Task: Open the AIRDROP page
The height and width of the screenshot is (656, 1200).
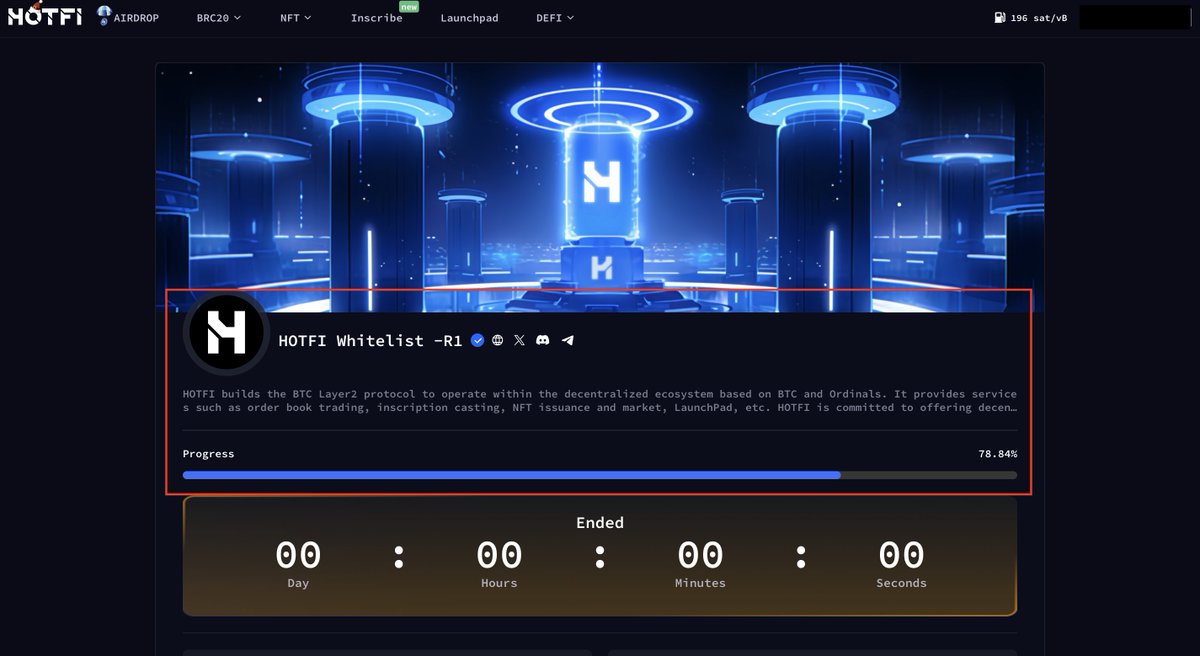Action: pos(136,18)
